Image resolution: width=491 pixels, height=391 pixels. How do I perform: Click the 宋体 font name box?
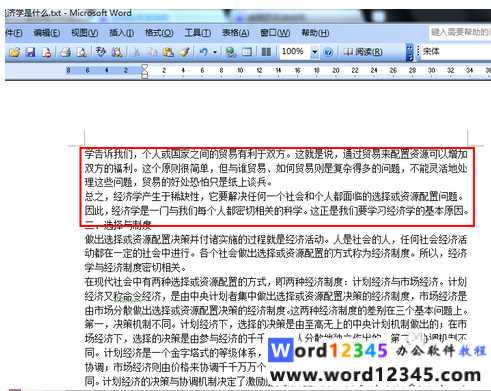tap(455, 52)
